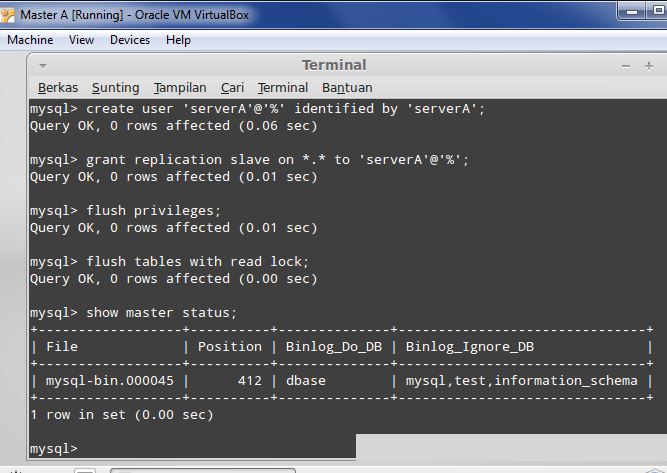Click the Binlog_Ignore_DB column header
The height and width of the screenshot is (473, 667).
pos(470,347)
